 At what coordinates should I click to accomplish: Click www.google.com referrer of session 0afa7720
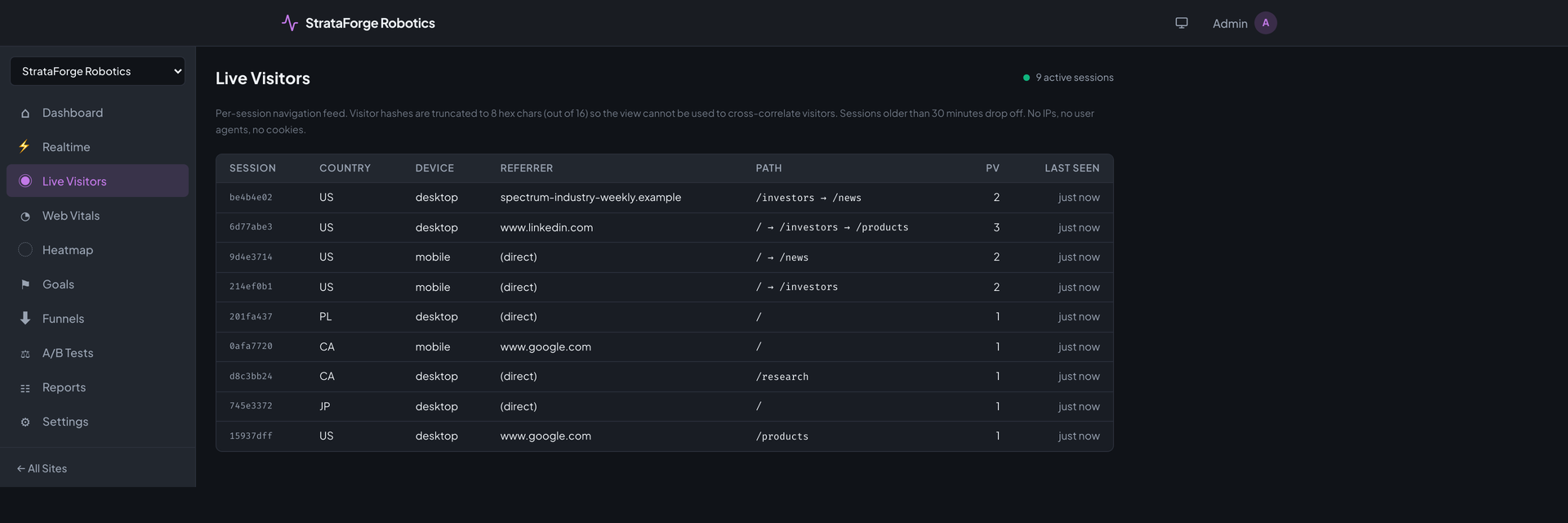tap(546, 346)
